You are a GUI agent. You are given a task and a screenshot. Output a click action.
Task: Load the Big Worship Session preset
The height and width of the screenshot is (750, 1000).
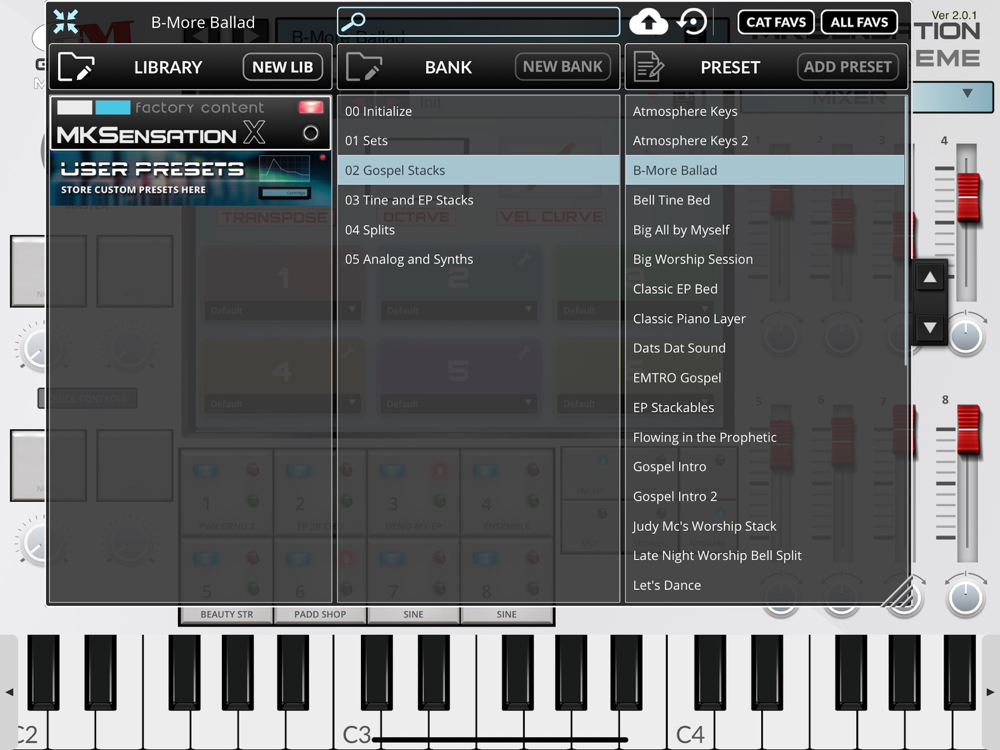[x=765, y=259]
